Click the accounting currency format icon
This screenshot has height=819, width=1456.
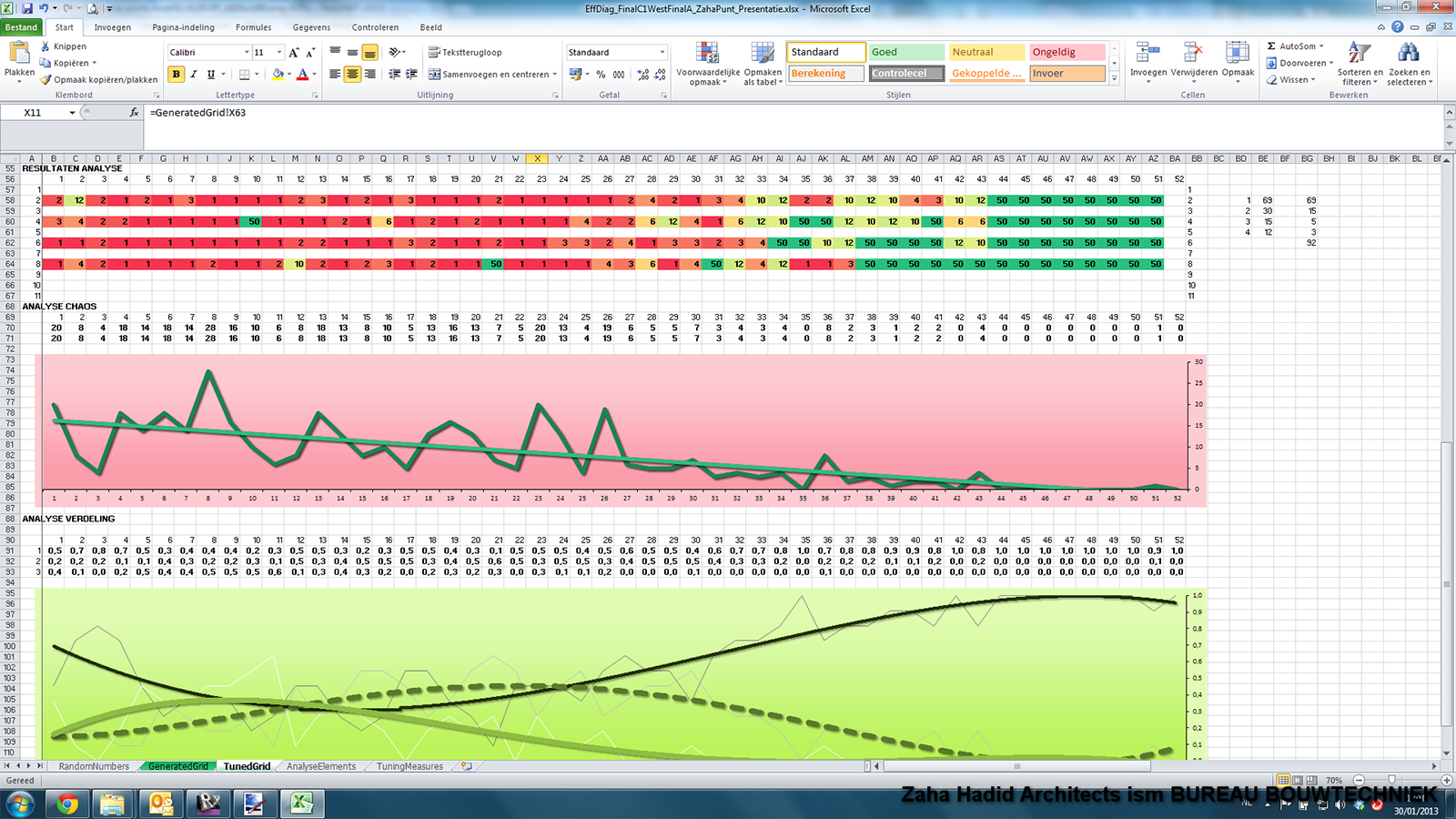point(575,75)
